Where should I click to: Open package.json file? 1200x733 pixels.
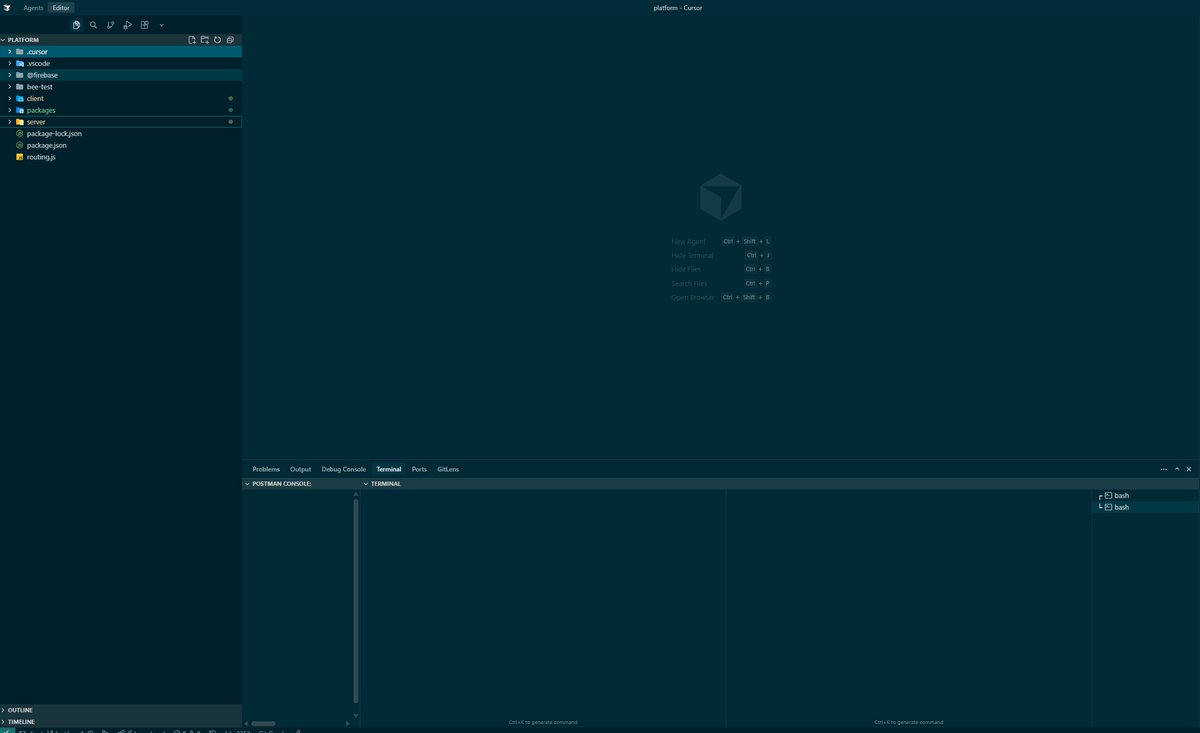coord(120,145)
